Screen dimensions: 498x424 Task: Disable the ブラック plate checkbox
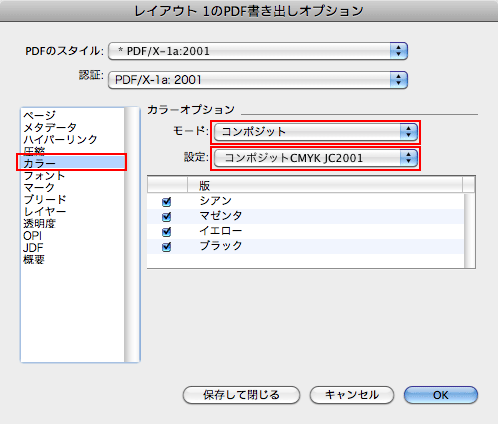(166, 247)
